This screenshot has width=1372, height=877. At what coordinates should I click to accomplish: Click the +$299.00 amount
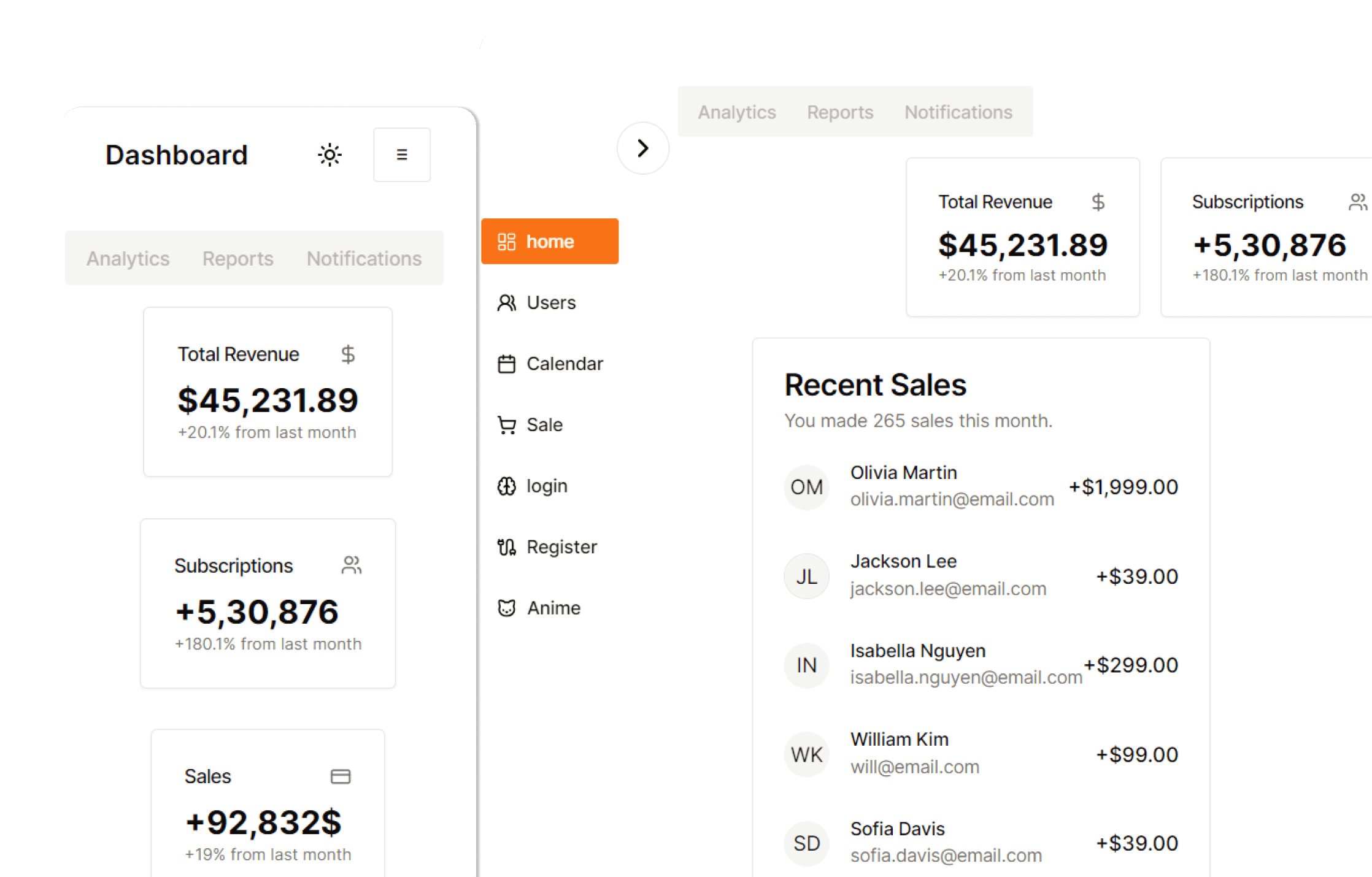click(x=1130, y=665)
